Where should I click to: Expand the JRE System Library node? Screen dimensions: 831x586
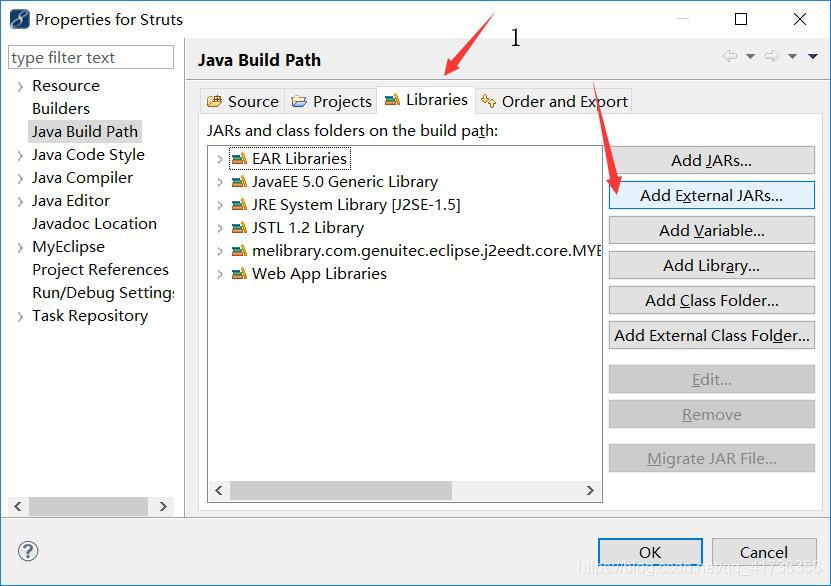point(220,205)
